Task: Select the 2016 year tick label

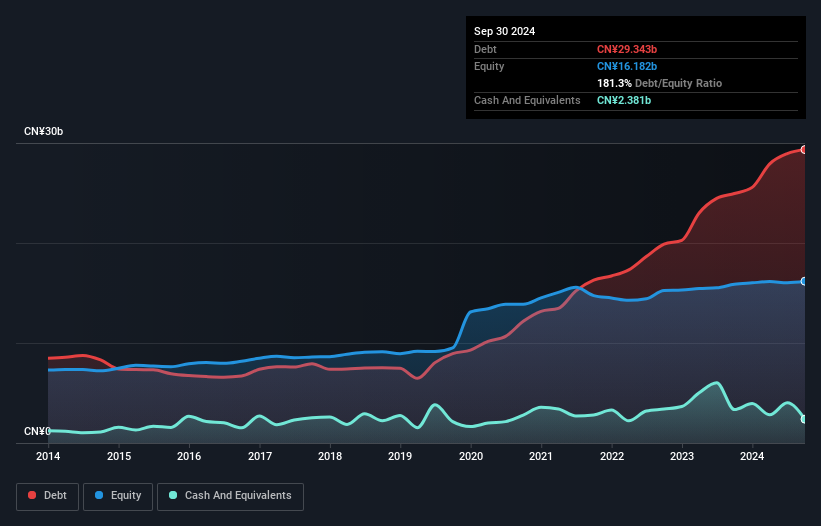Action: [189, 456]
